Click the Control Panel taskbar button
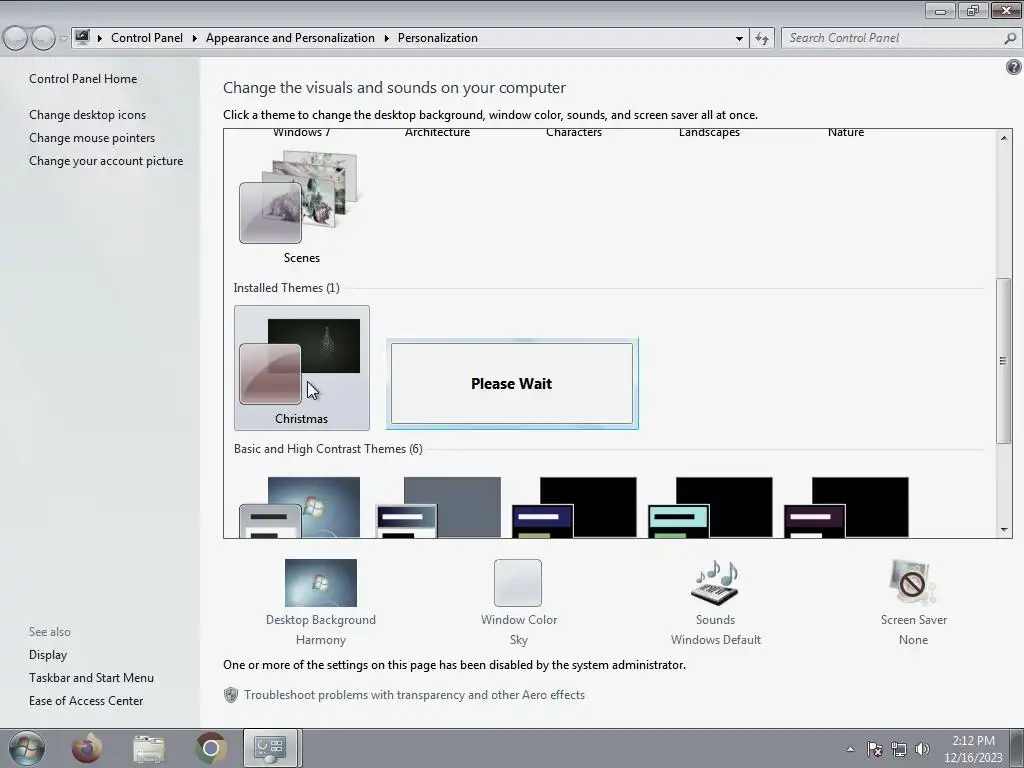 pos(270,748)
